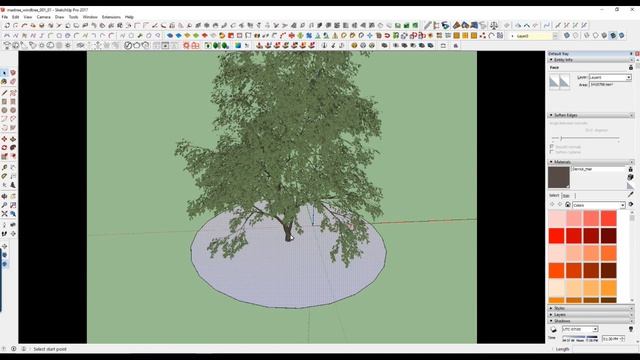Activate the Orbit camera tool

coord(4,196)
